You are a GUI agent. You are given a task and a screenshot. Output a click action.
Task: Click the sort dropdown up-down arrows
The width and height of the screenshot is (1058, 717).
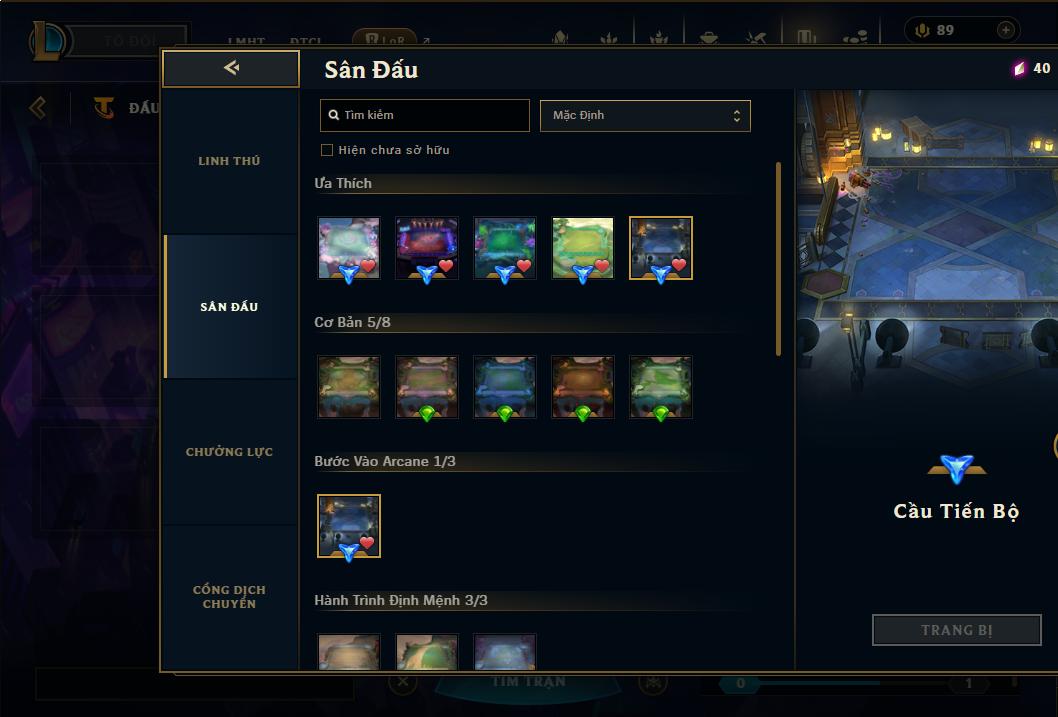click(x=737, y=116)
